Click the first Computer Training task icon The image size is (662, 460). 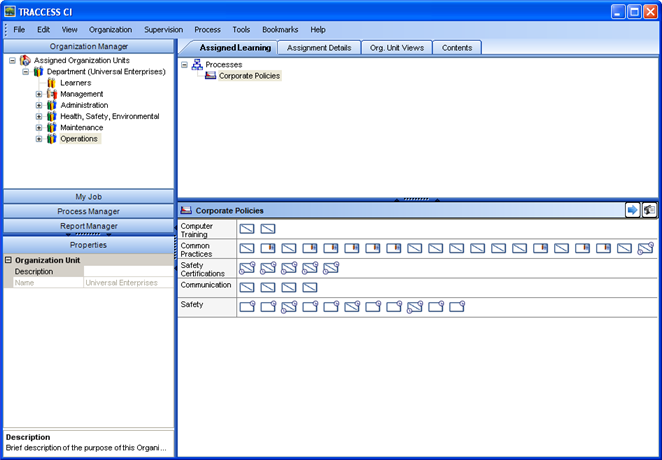(247, 229)
